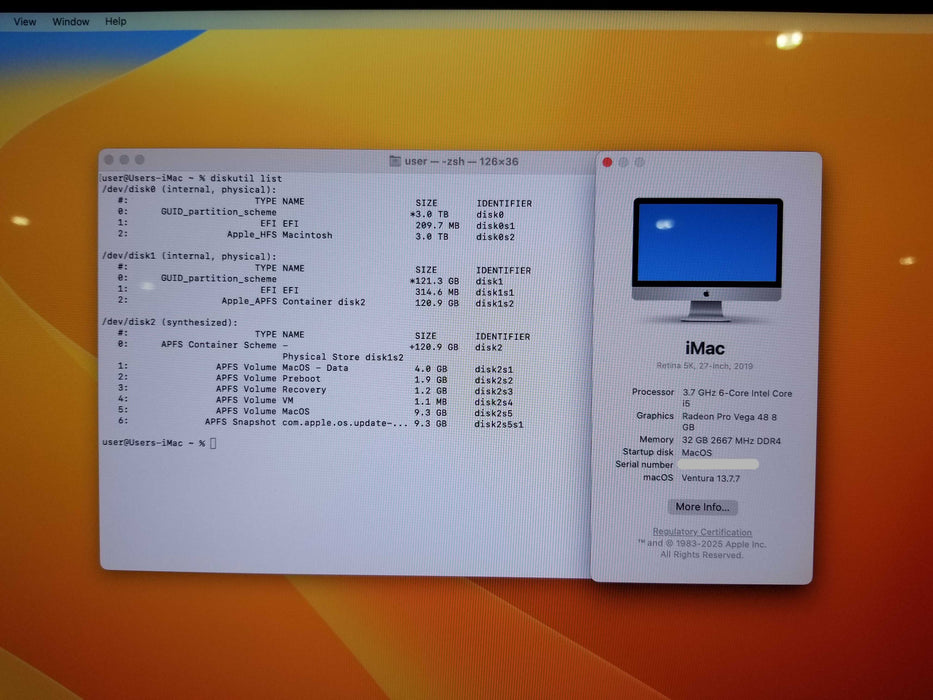Click the Terminal title 'user — -zsh — 126×36'
Image resolution: width=933 pixels, height=700 pixels.
[461, 161]
